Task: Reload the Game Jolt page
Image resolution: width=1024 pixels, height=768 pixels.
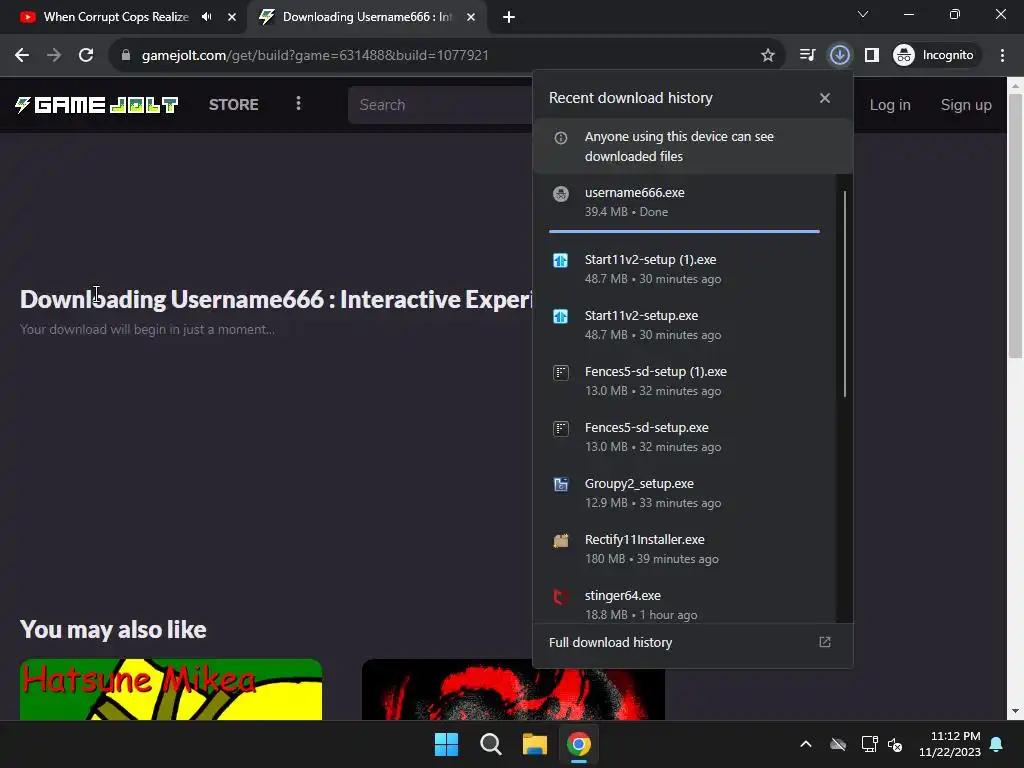Action: 86,56
